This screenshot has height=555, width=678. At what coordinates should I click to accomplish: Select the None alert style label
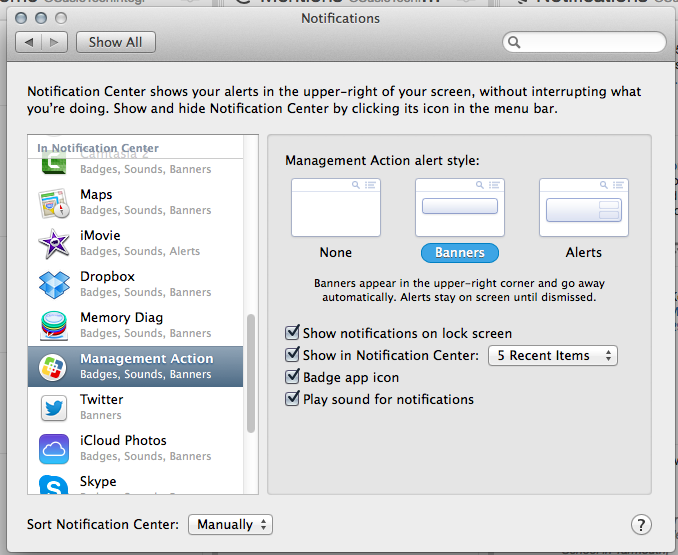tap(336, 252)
